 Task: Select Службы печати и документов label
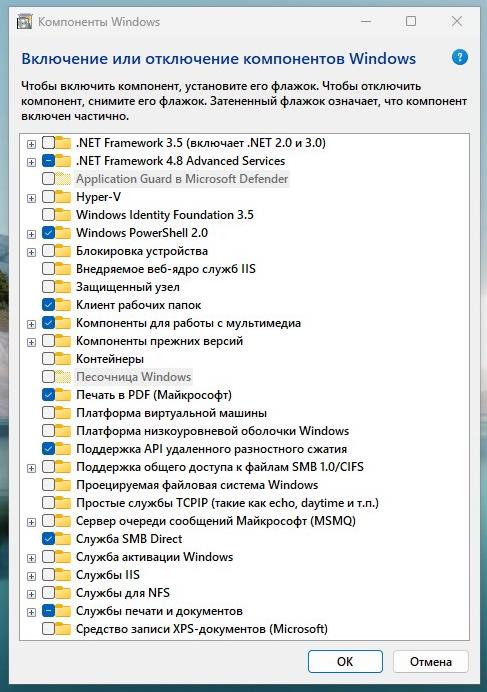[159, 611]
